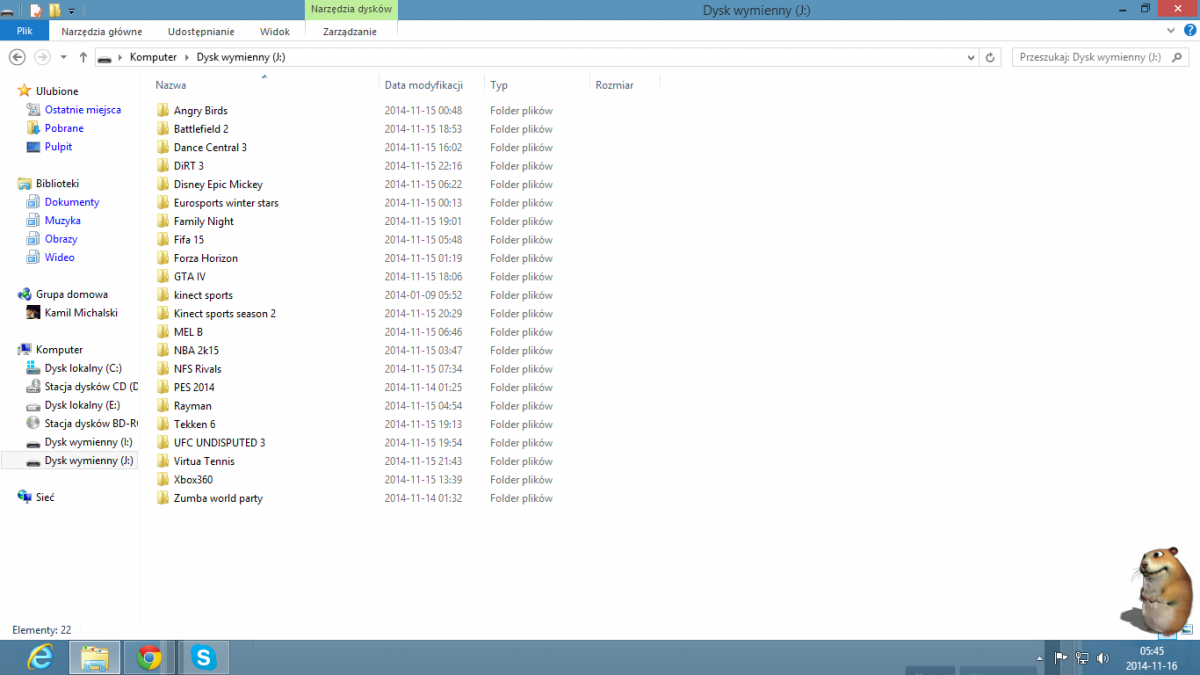
Task: Select the GTA IV folder icon
Action: 163,277
